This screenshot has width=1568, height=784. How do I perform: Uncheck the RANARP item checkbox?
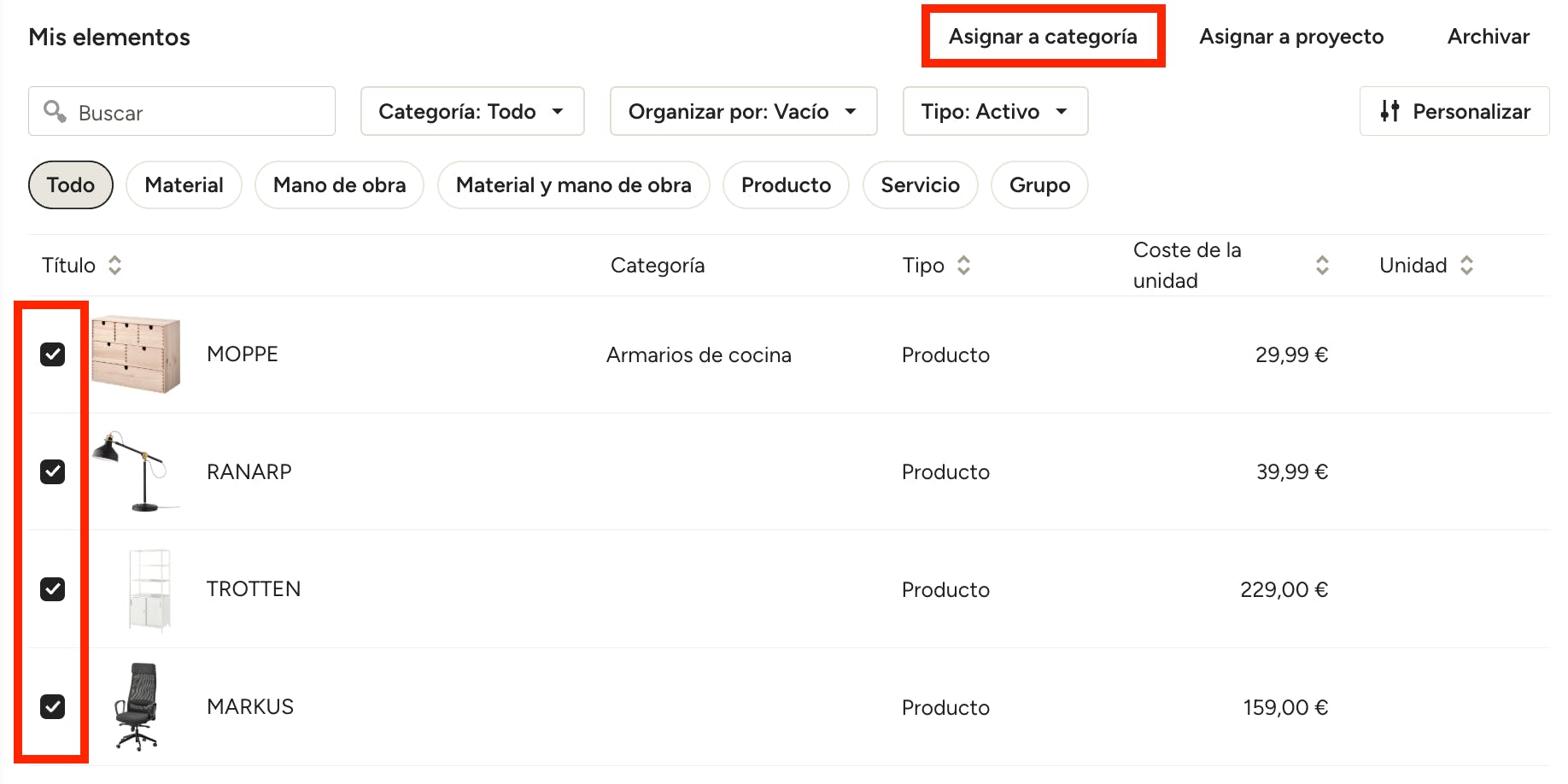coord(53,471)
